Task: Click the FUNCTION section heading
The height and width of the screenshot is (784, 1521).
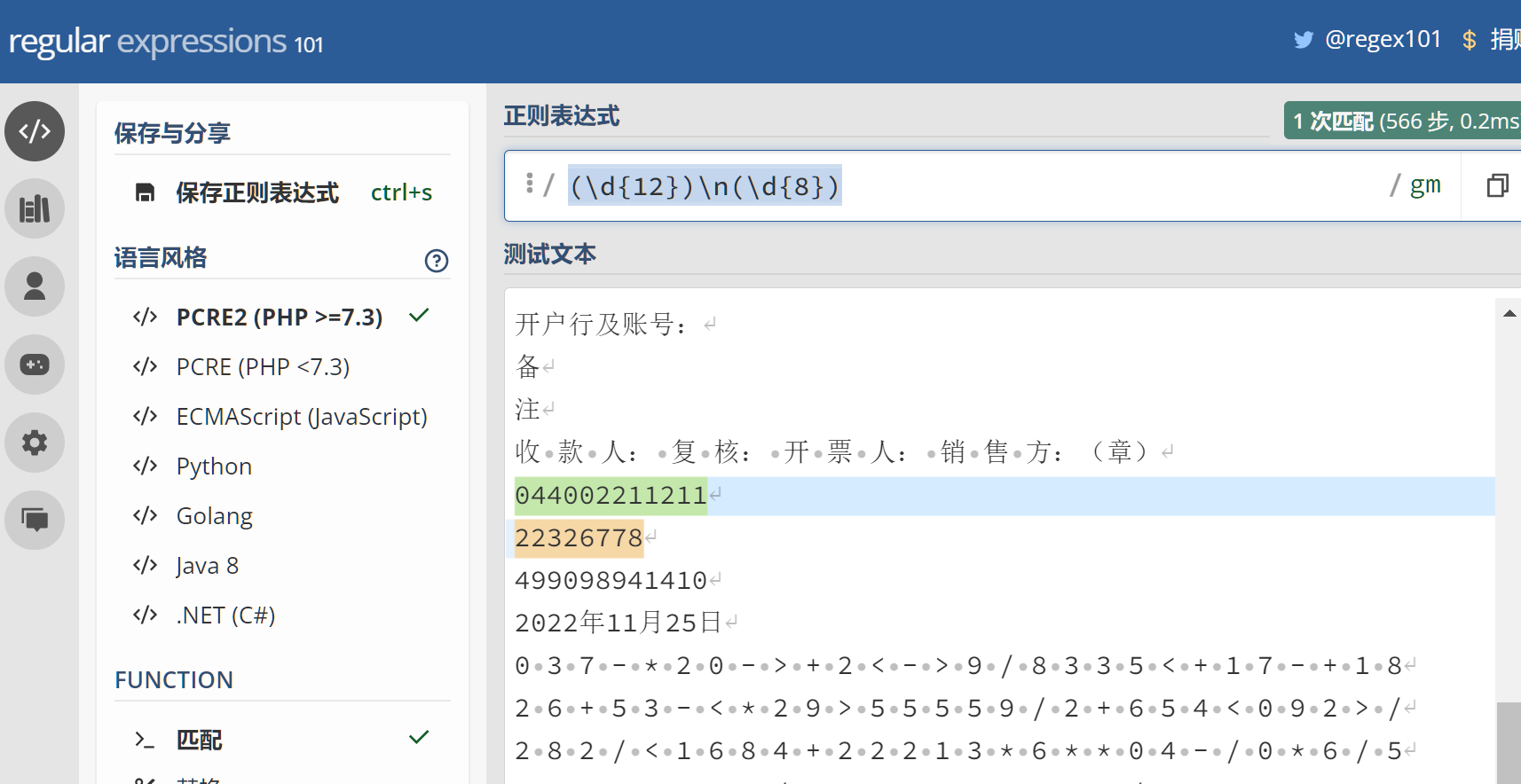Action: (174, 679)
